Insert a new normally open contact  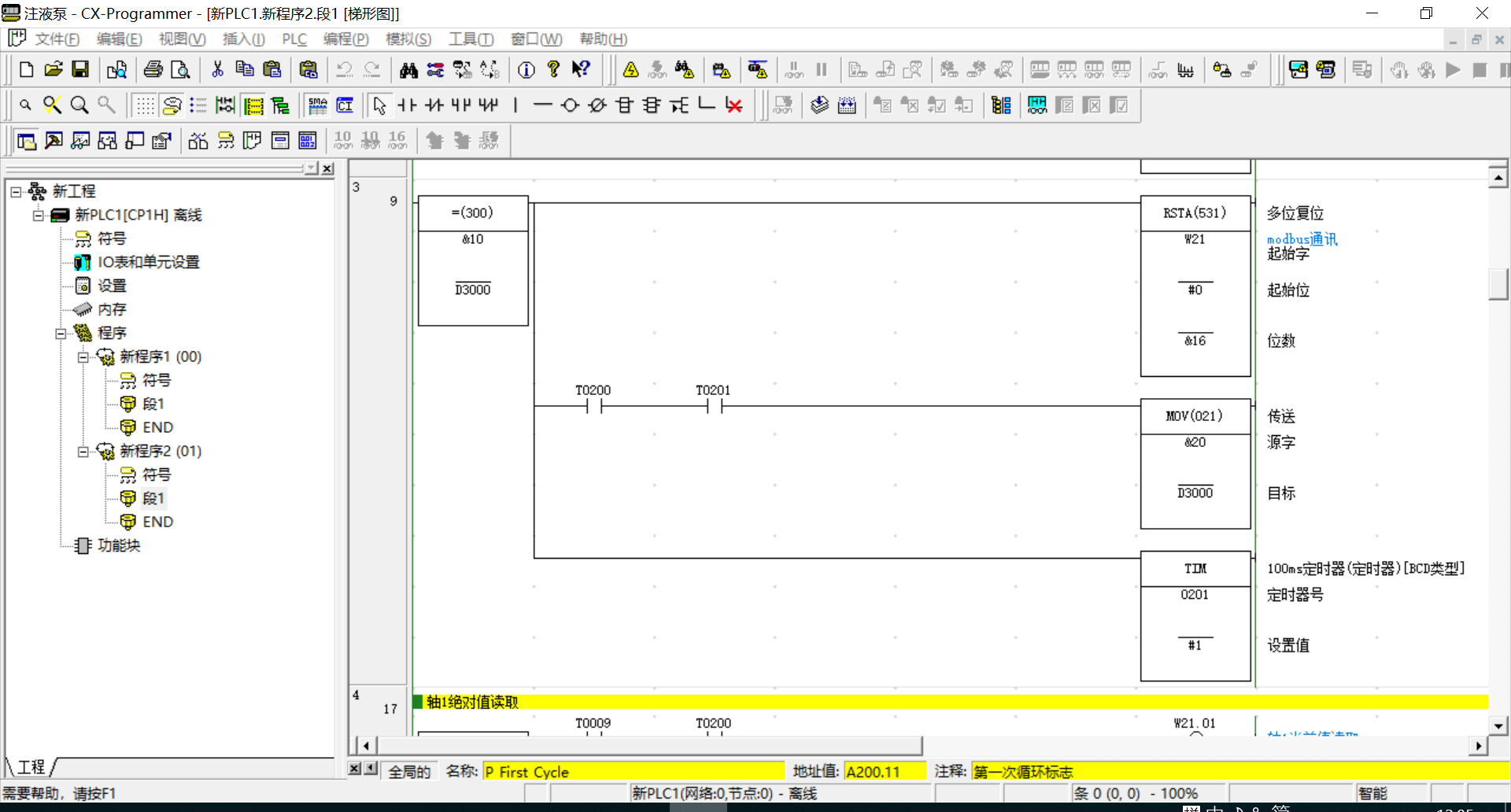click(x=407, y=105)
